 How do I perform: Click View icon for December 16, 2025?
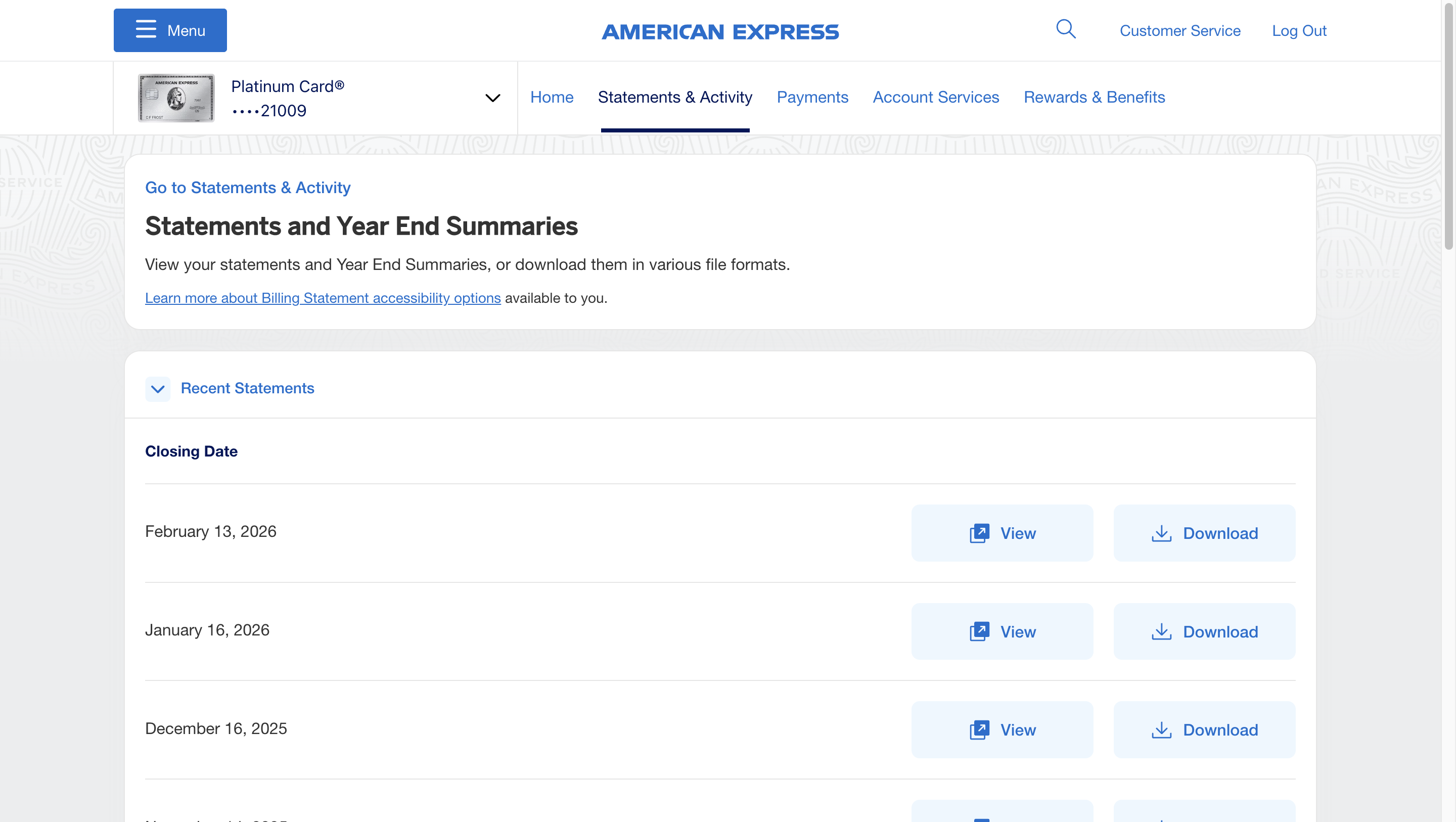tap(979, 730)
